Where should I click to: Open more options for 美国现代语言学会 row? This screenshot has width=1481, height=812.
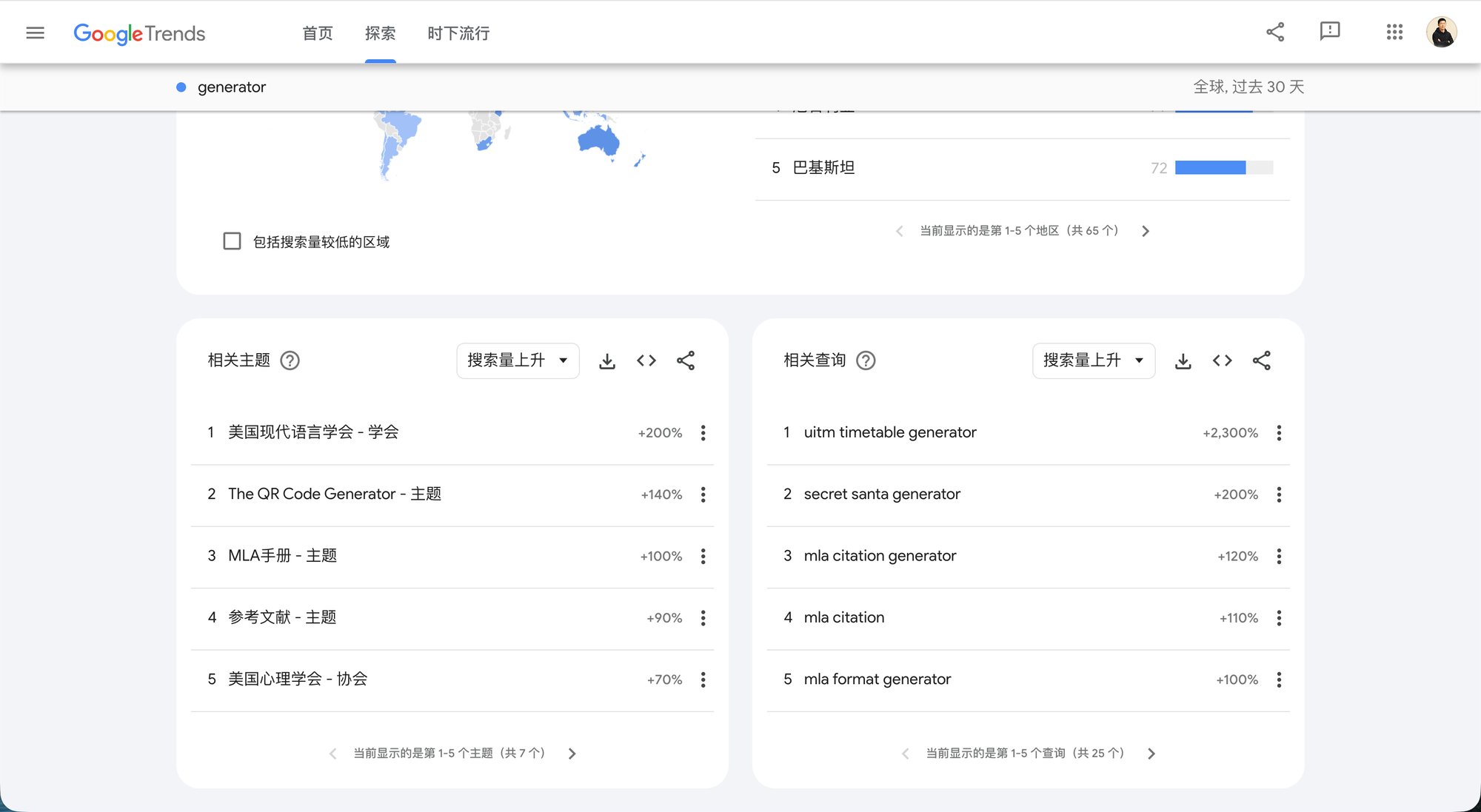pyautogui.click(x=703, y=433)
